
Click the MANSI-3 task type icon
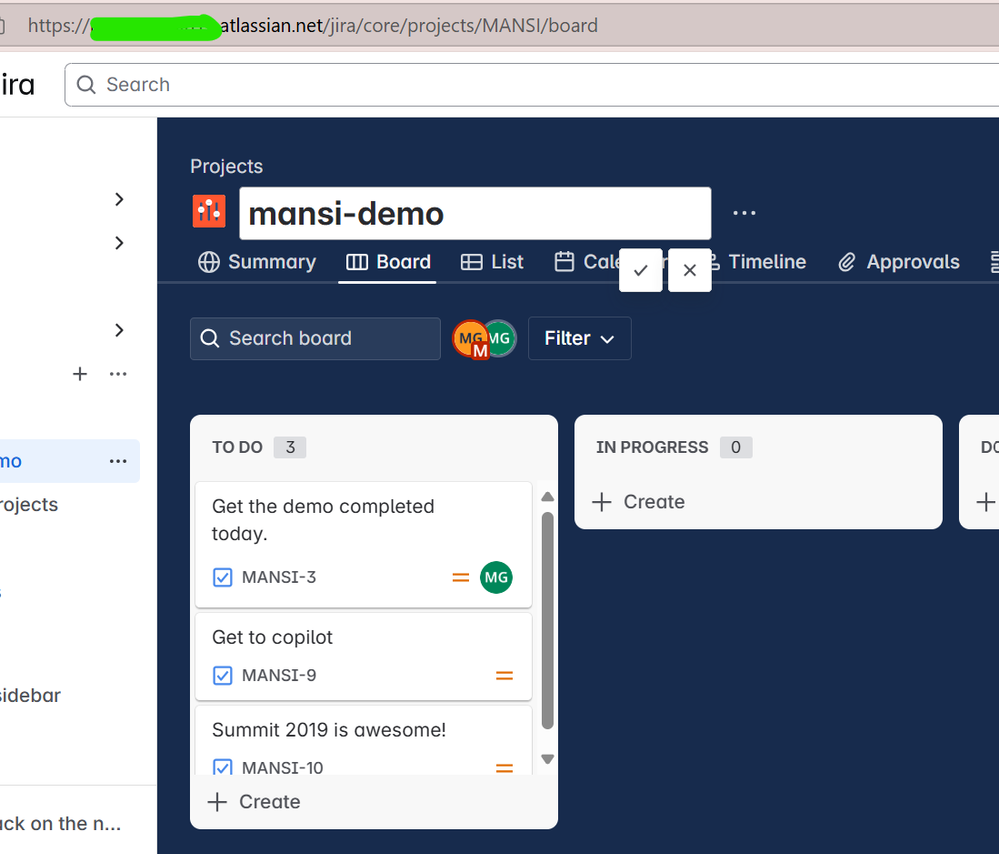222,577
